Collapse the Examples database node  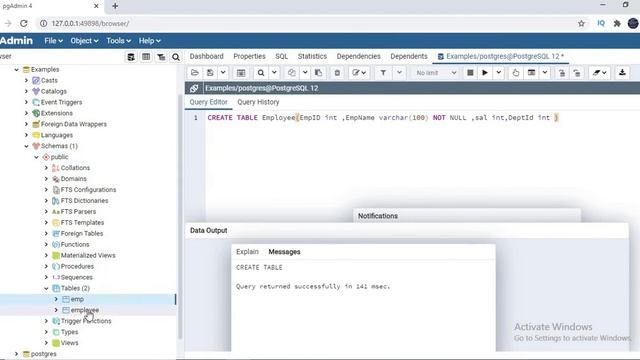coord(16,70)
